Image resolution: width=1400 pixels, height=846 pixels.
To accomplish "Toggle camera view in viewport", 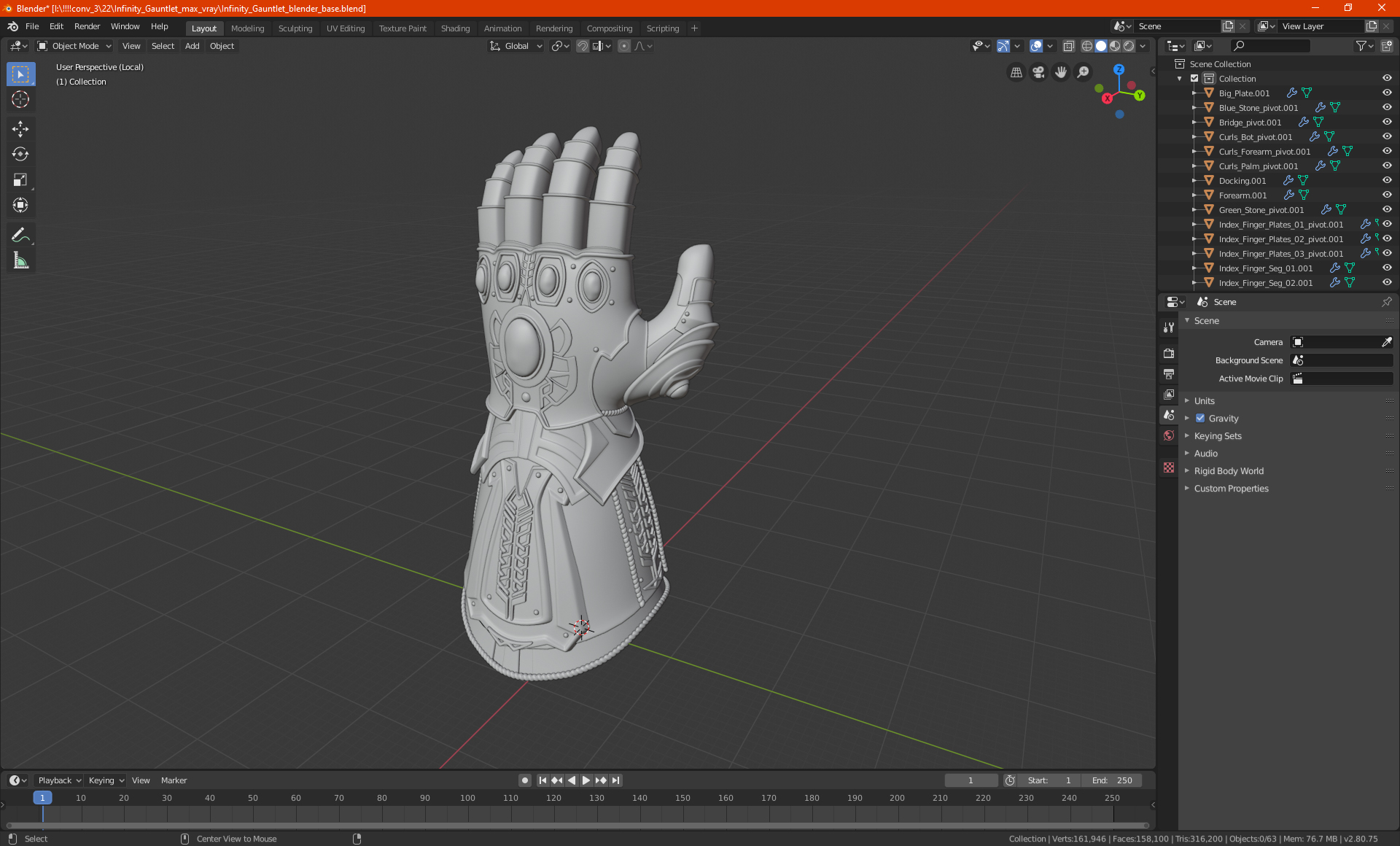I will tap(1038, 72).
